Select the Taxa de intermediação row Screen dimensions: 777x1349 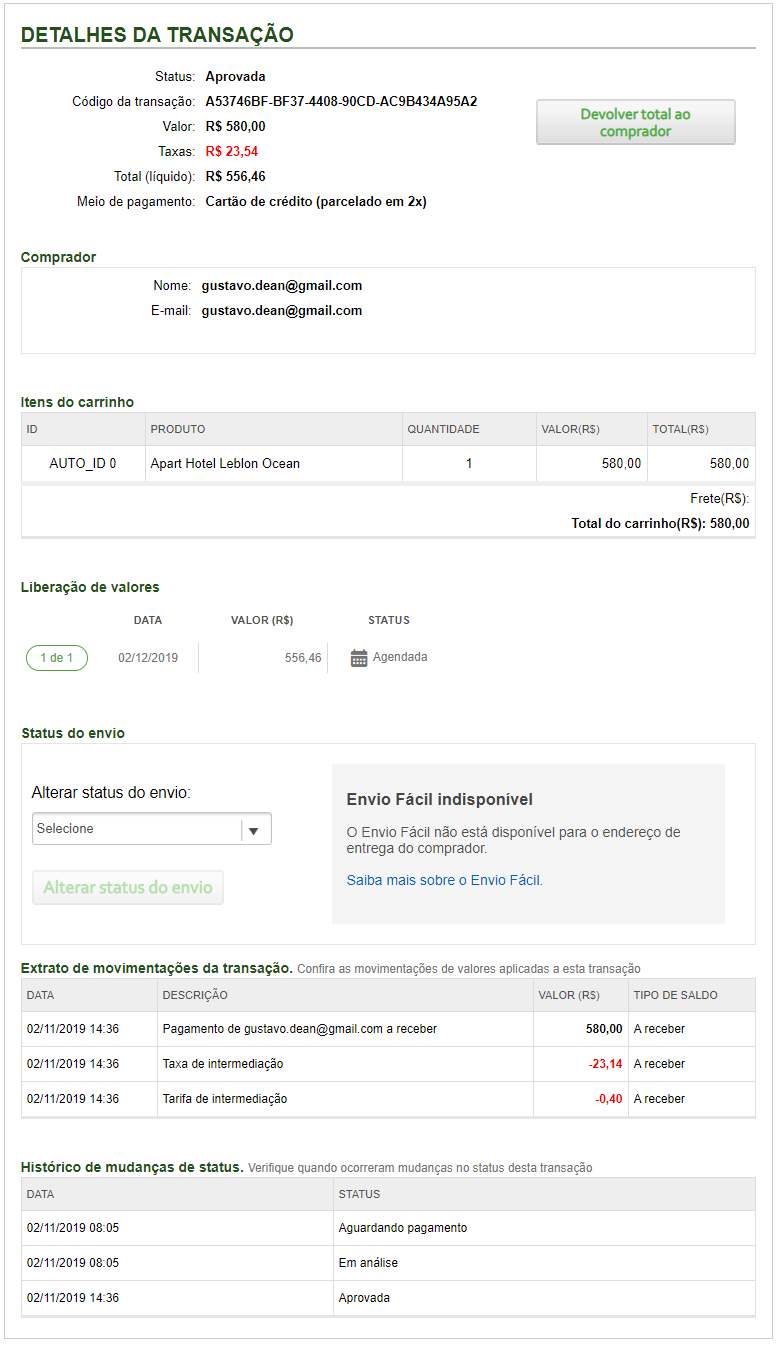(223, 1064)
